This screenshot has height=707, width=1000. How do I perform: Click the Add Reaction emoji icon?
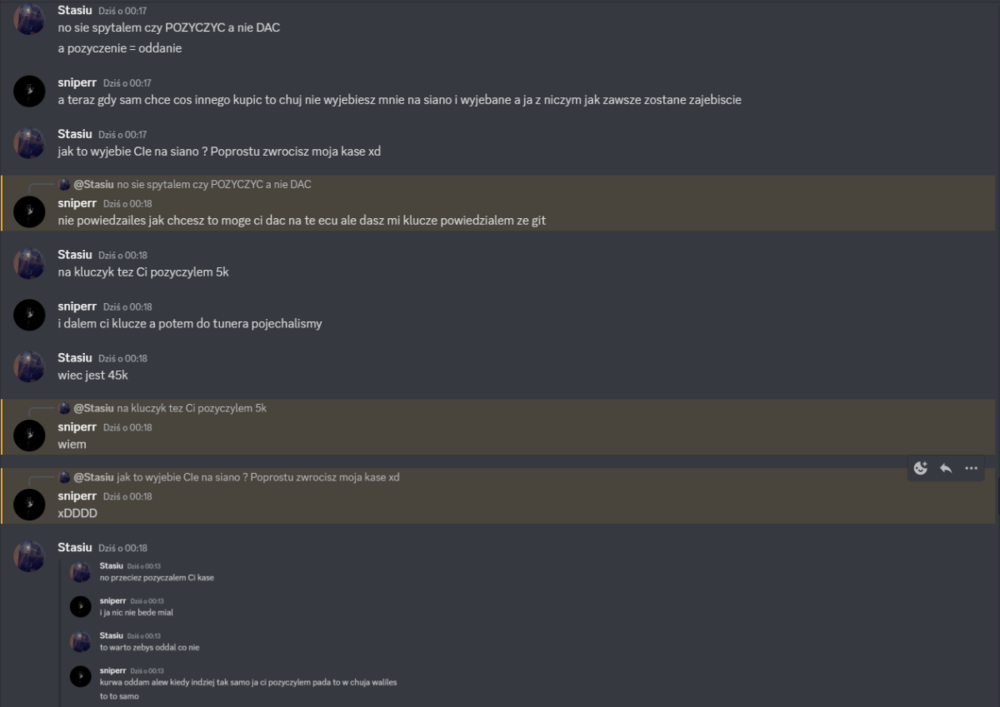click(920, 468)
